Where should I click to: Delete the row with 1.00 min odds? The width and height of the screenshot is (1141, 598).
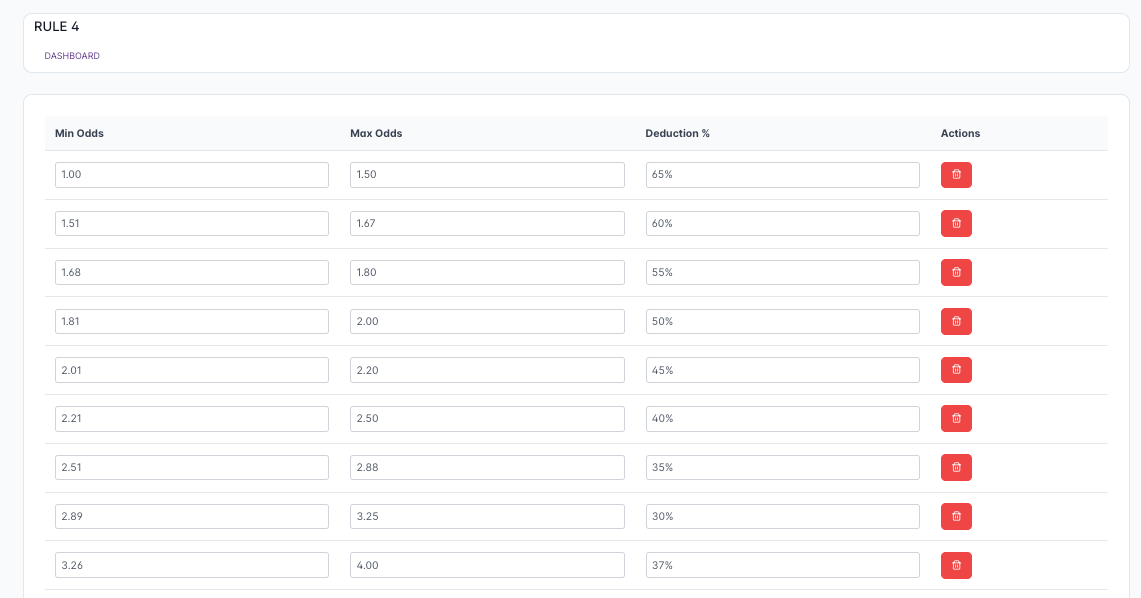955,175
